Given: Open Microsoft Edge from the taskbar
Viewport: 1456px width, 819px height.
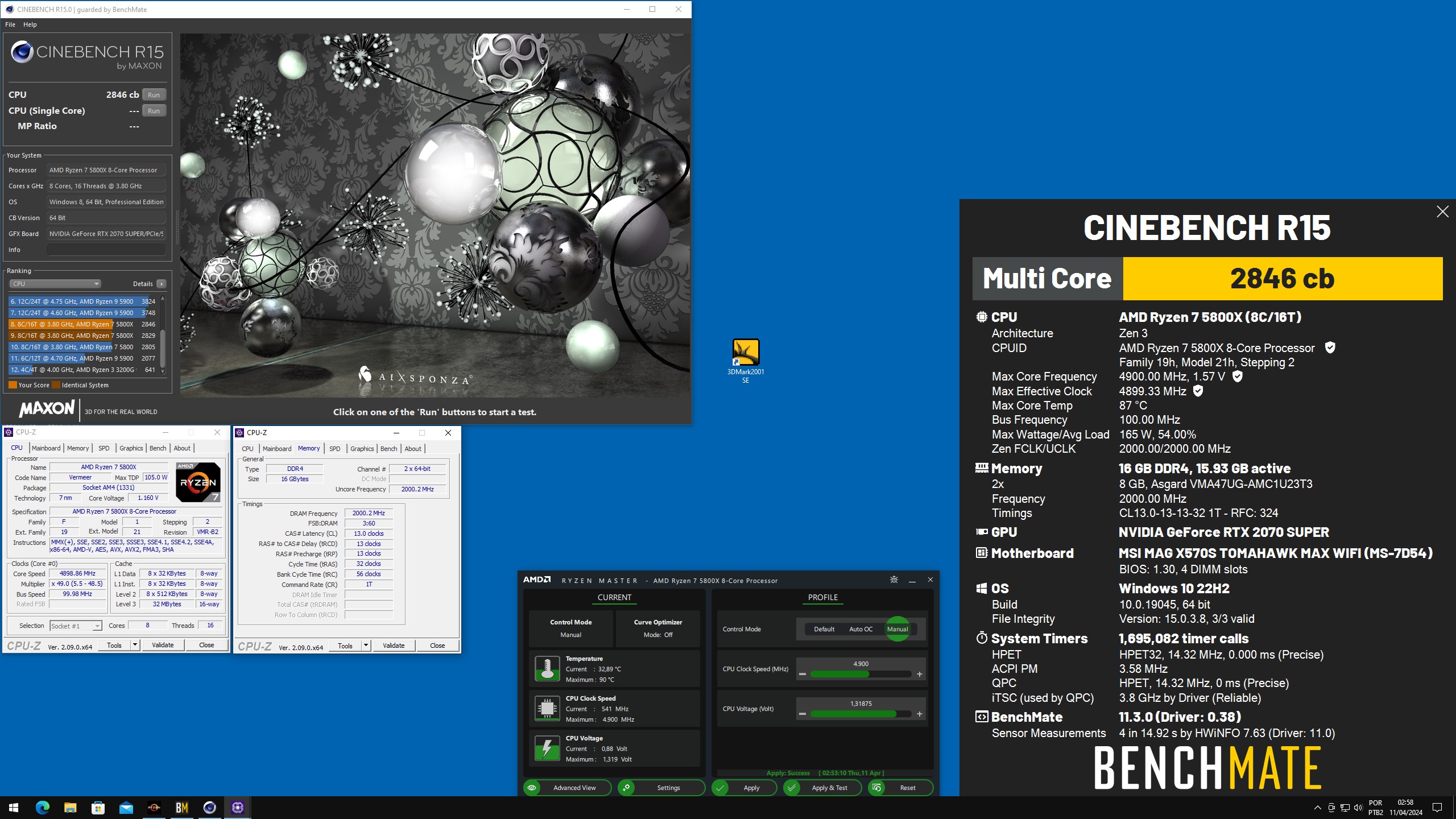Looking at the screenshot, I should [x=42, y=807].
